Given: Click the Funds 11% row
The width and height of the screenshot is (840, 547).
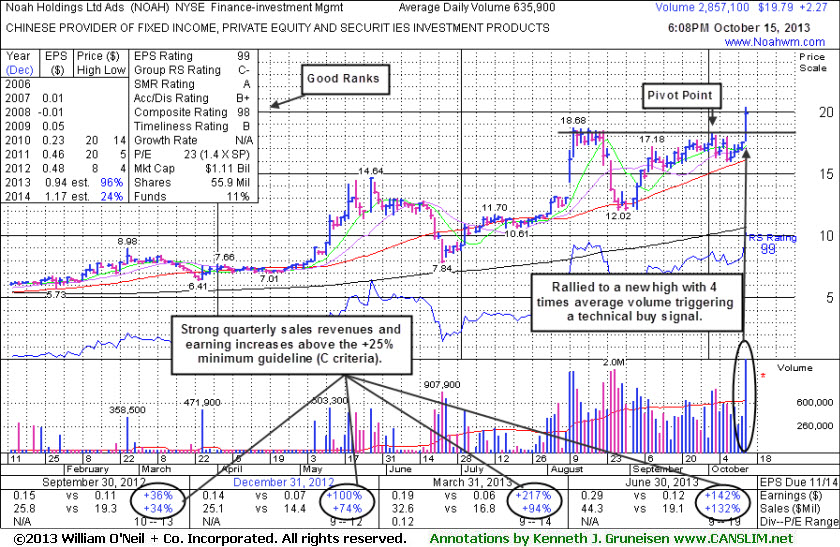Looking at the screenshot, I should (192, 196).
